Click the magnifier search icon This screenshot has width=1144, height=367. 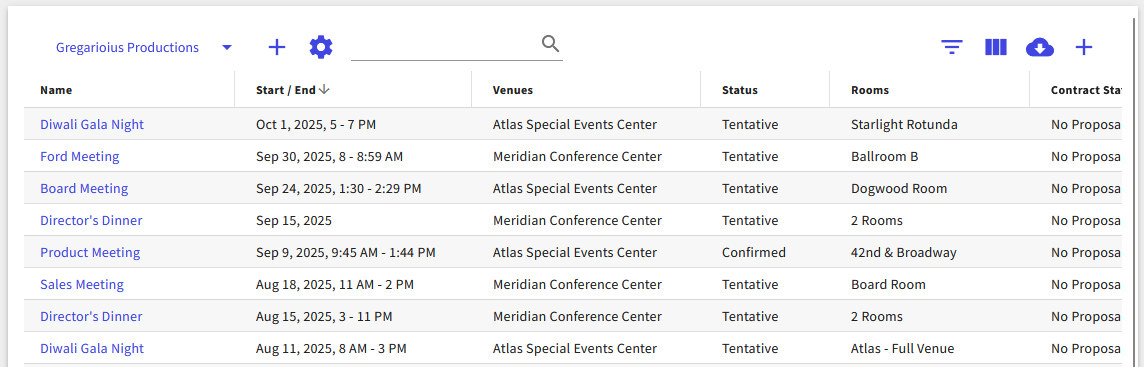pos(551,45)
